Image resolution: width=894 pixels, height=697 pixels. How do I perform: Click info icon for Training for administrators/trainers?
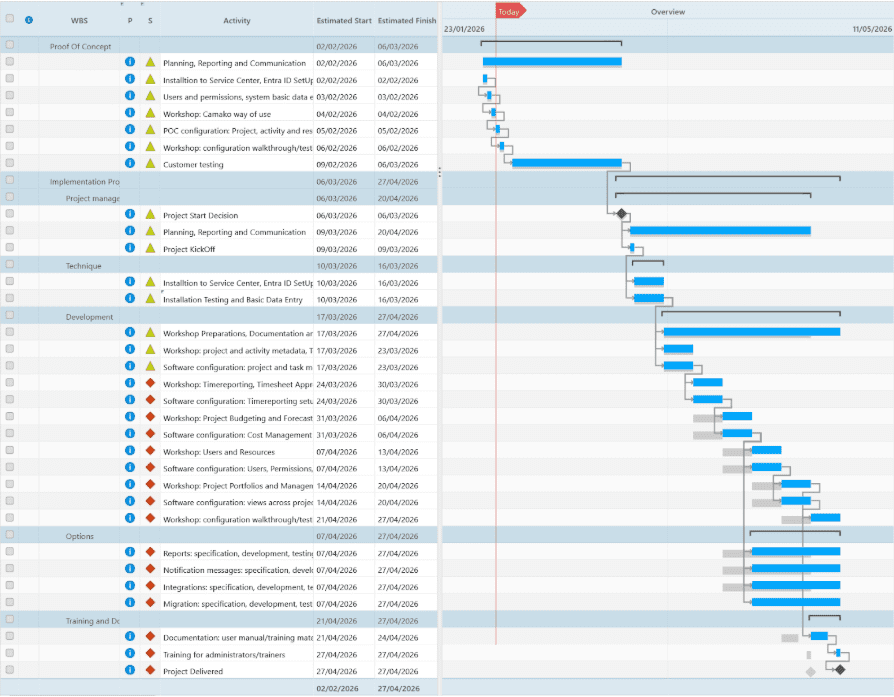[130, 653]
